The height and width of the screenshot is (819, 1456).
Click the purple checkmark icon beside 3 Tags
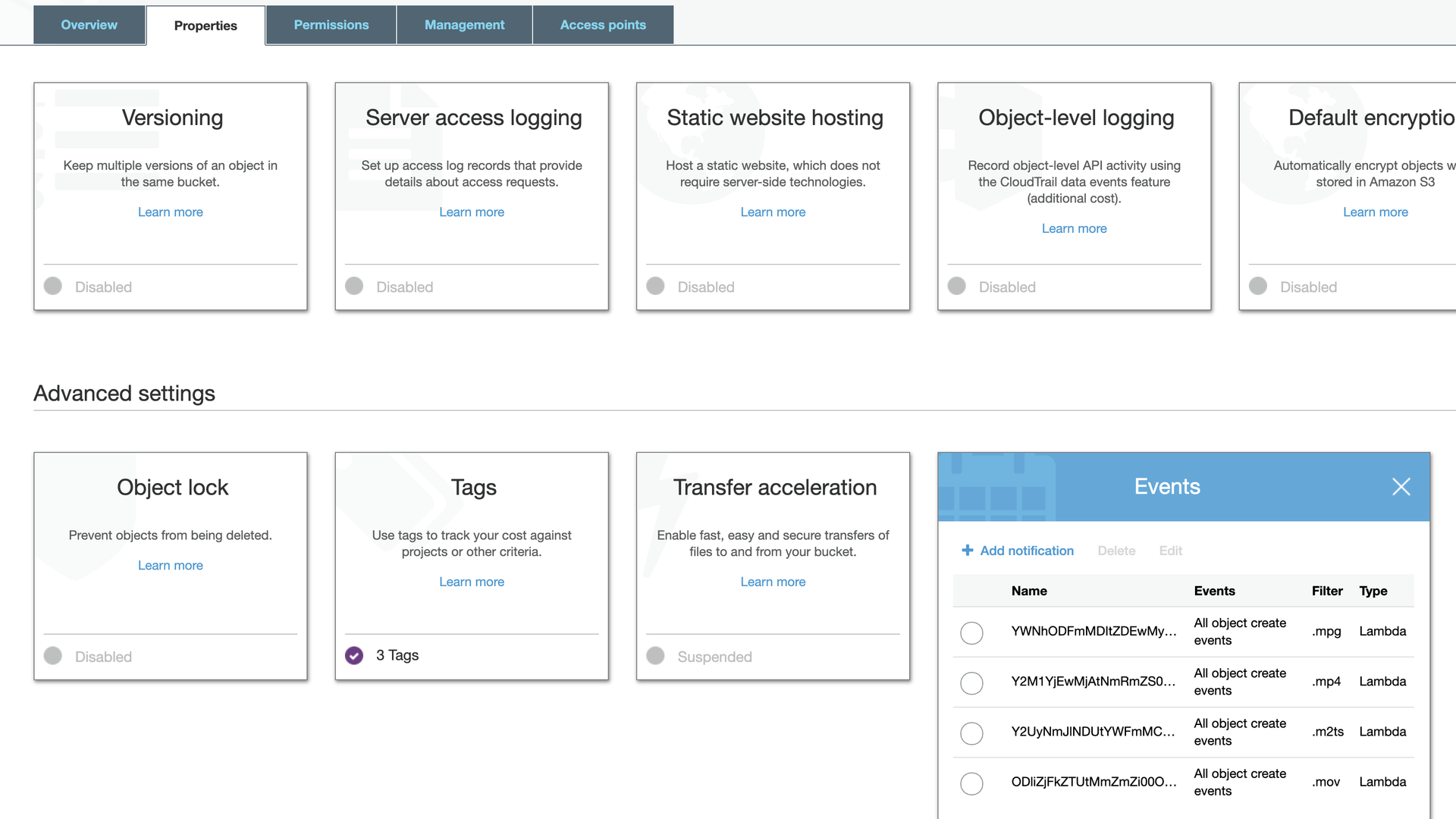tap(354, 656)
